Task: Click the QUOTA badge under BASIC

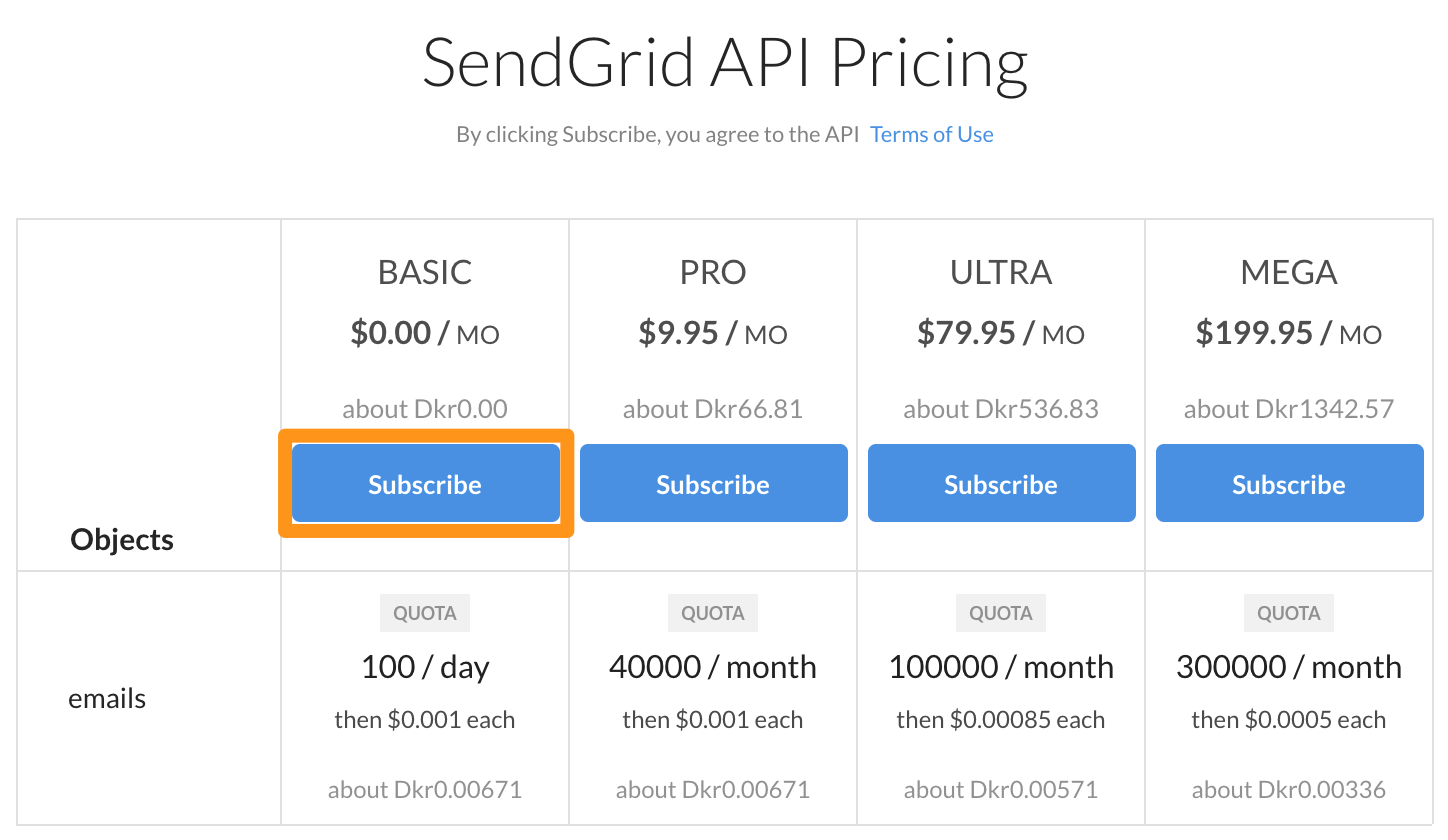Action: (x=425, y=613)
